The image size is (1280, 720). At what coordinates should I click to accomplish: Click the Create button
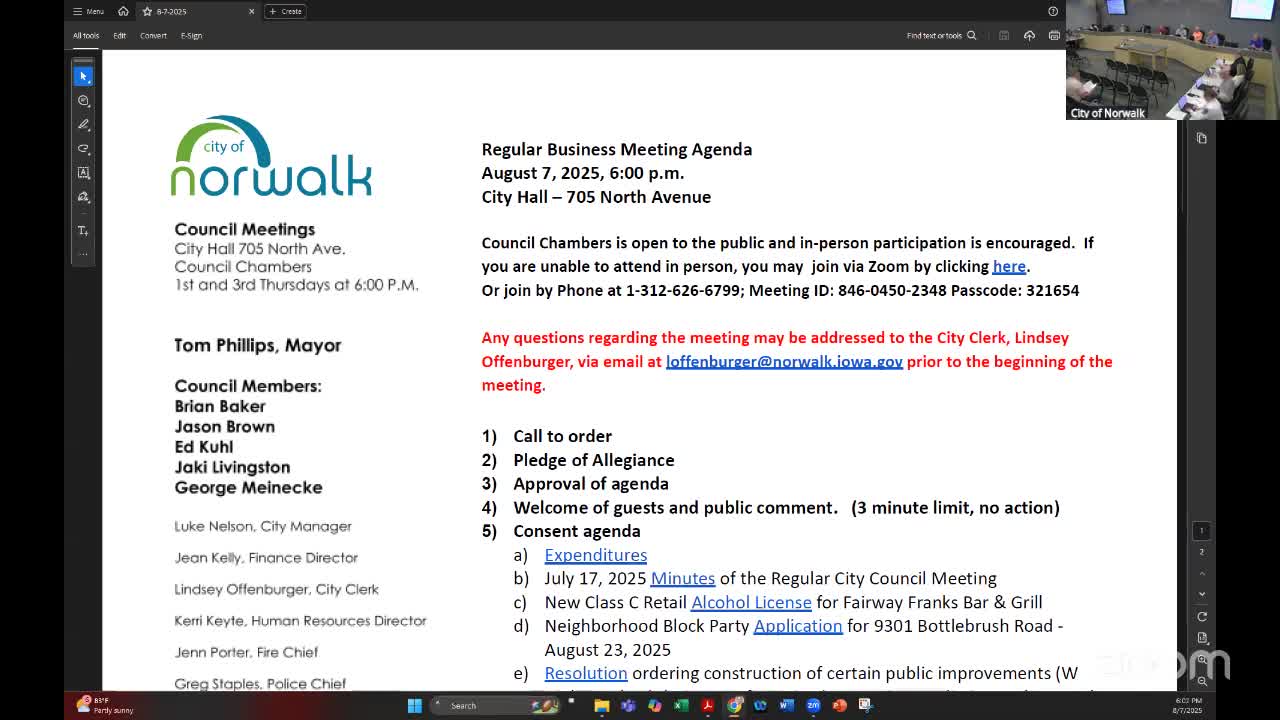pos(285,11)
